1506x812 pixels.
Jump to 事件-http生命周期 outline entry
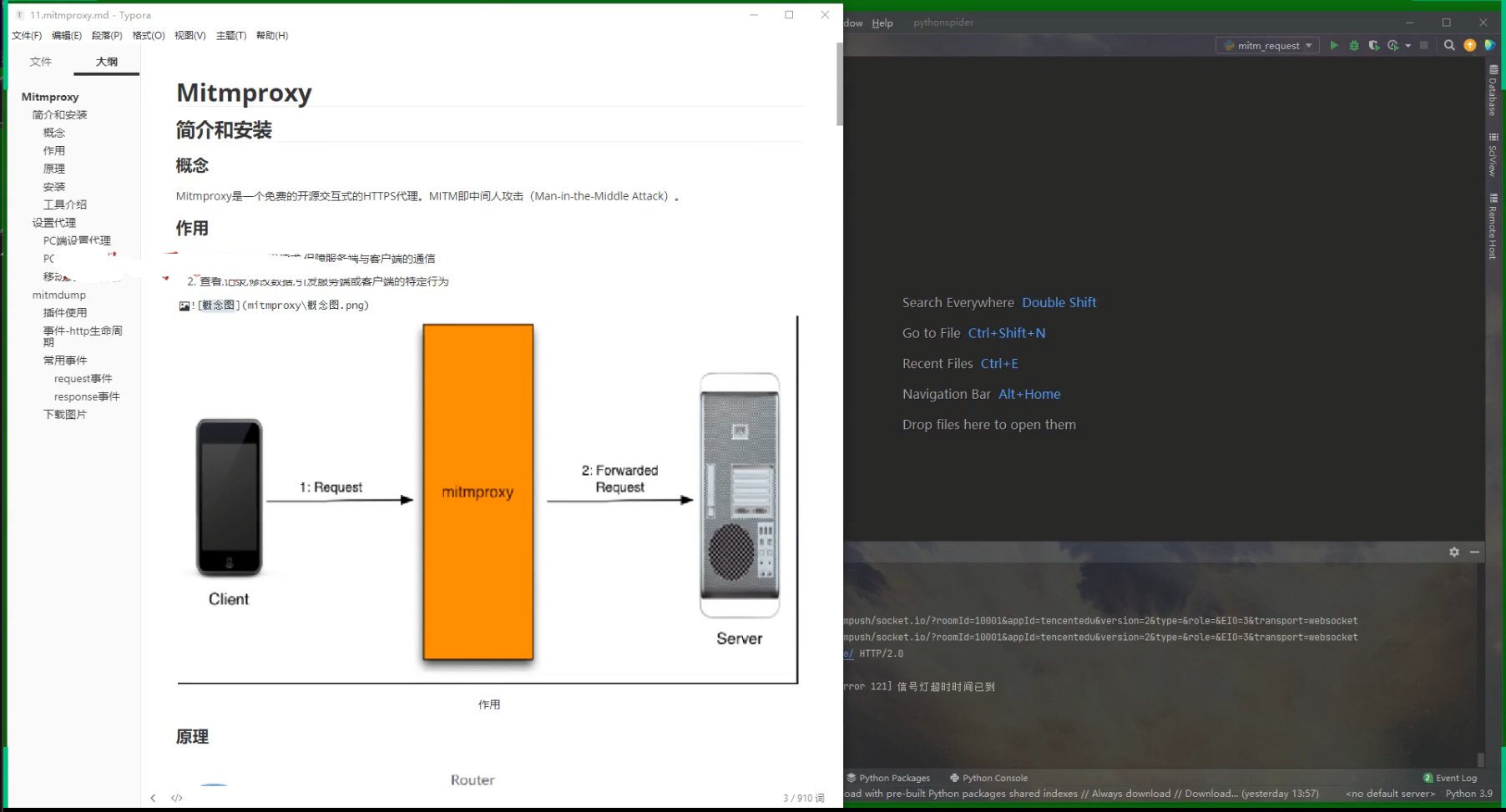coord(83,336)
